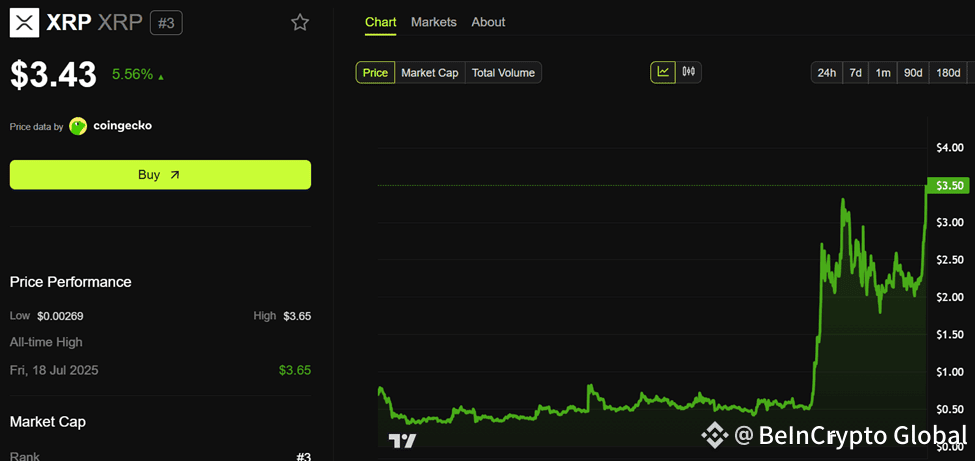Screen dimensions: 975x461
Task: Click the $4.00 axis label
Action: tap(950, 147)
